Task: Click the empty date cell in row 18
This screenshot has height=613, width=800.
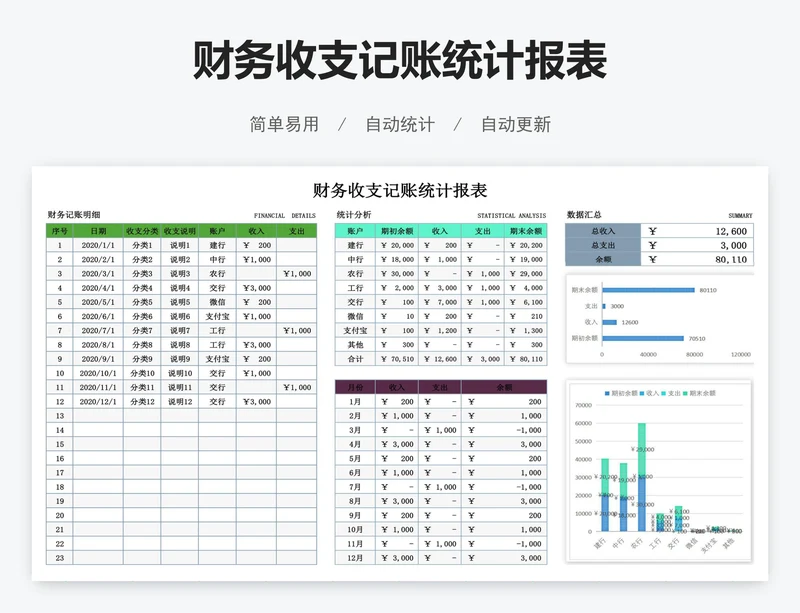Action: coord(98,487)
